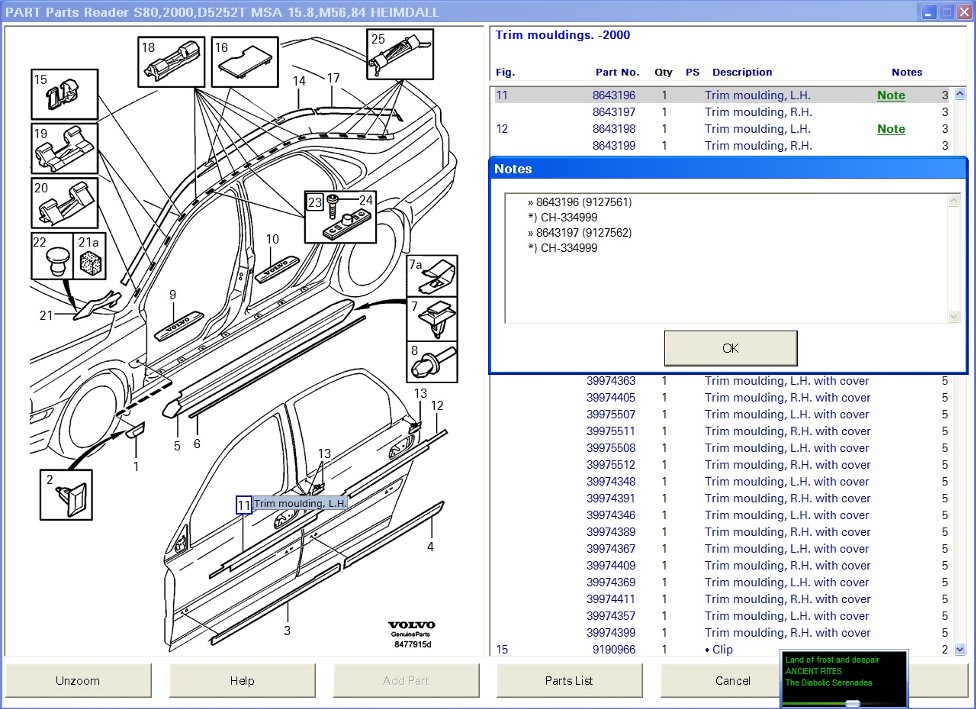Screen dimensions: 976x709
Task: Open Note link for part 8643196
Action: pos(890,96)
